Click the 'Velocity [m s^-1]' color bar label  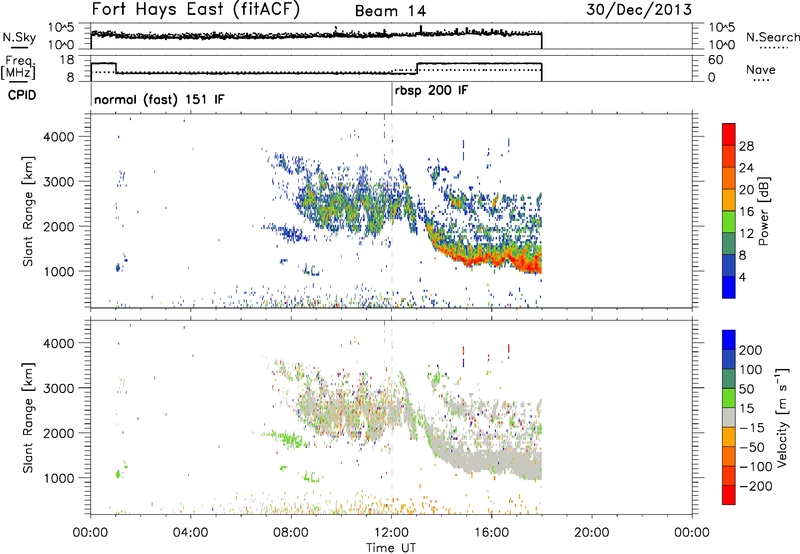point(782,417)
